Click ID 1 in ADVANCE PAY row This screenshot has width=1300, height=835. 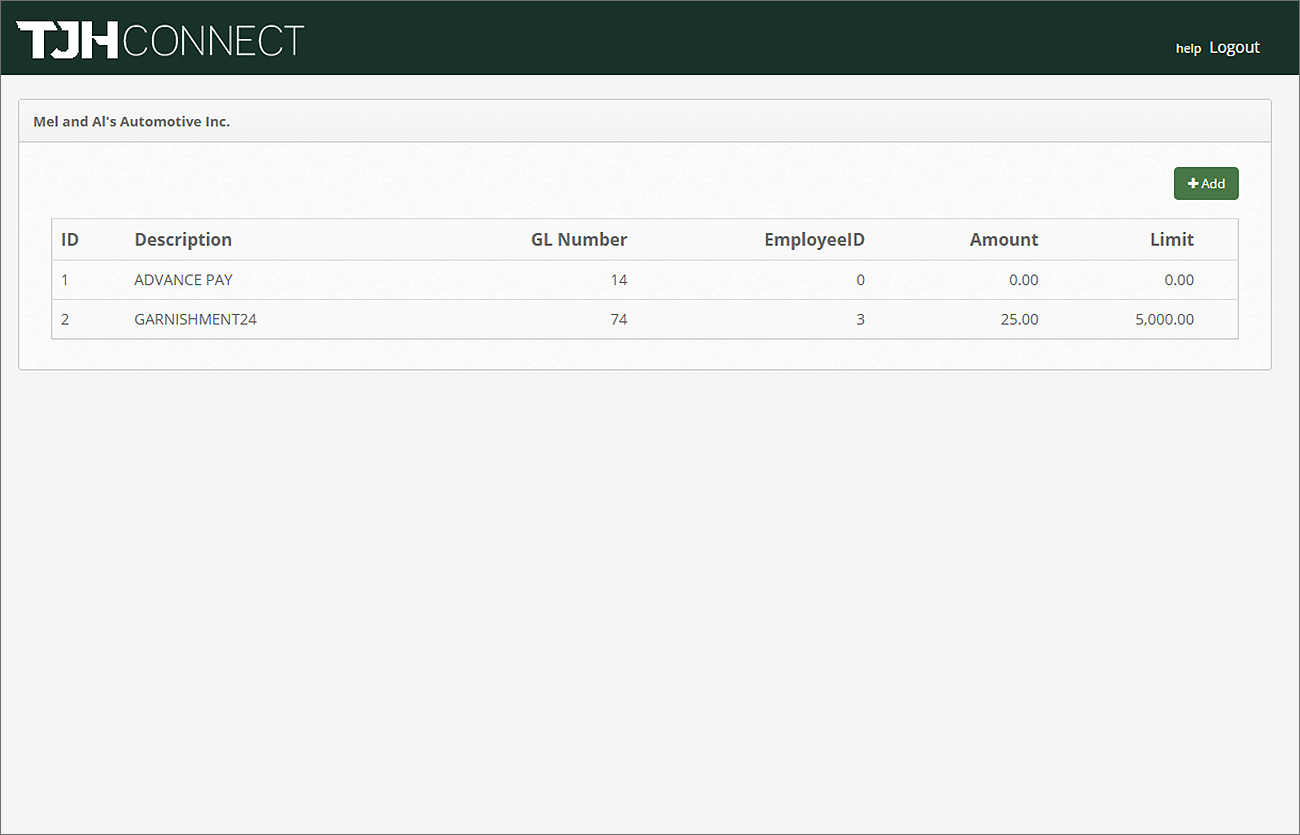pos(65,280)
